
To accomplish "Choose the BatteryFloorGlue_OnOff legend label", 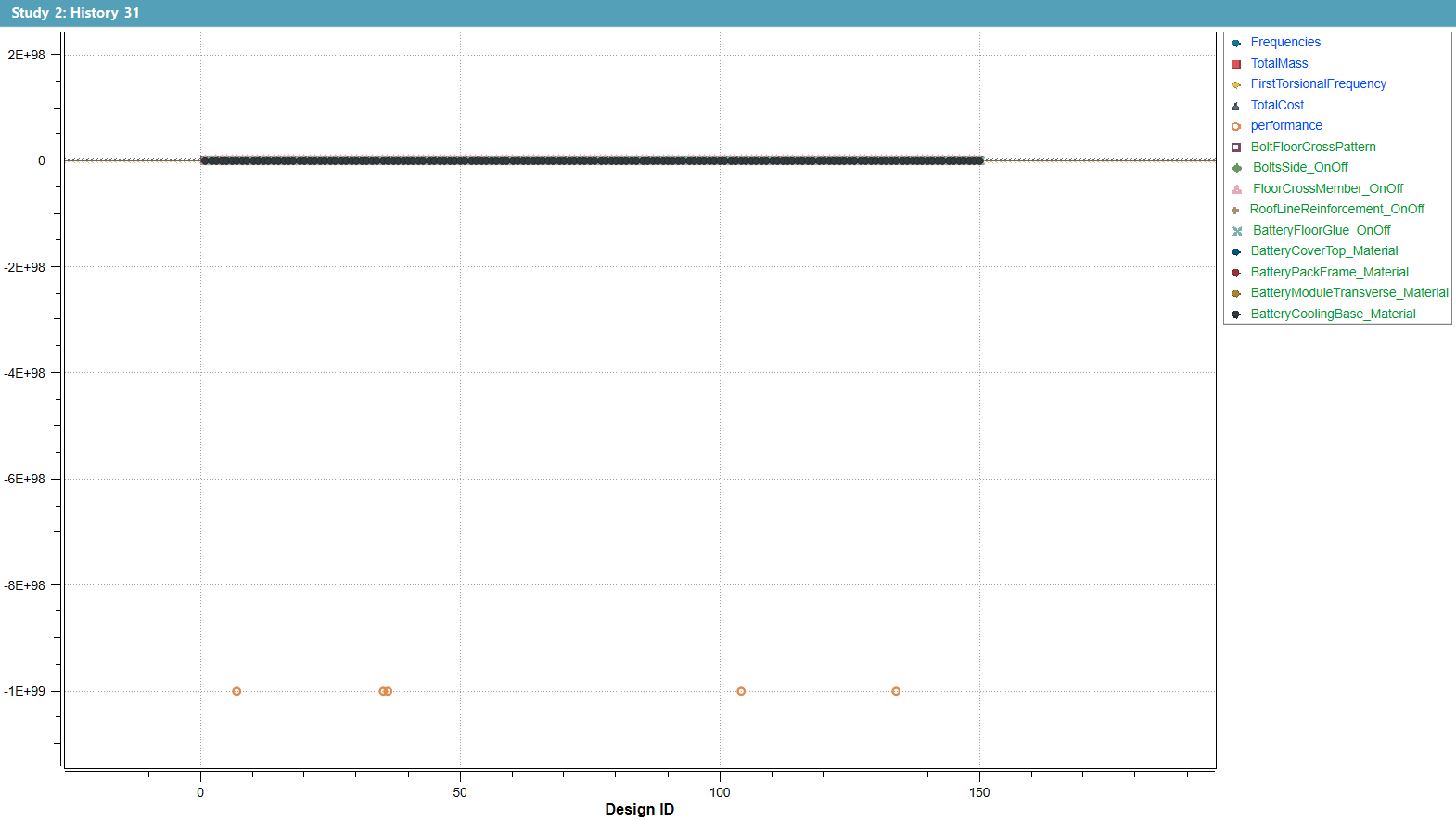I will point(1322,230).
